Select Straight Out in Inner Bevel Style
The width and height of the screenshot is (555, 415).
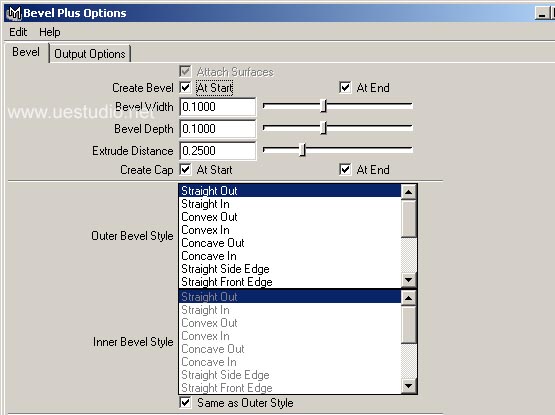[x=290, y=297]
